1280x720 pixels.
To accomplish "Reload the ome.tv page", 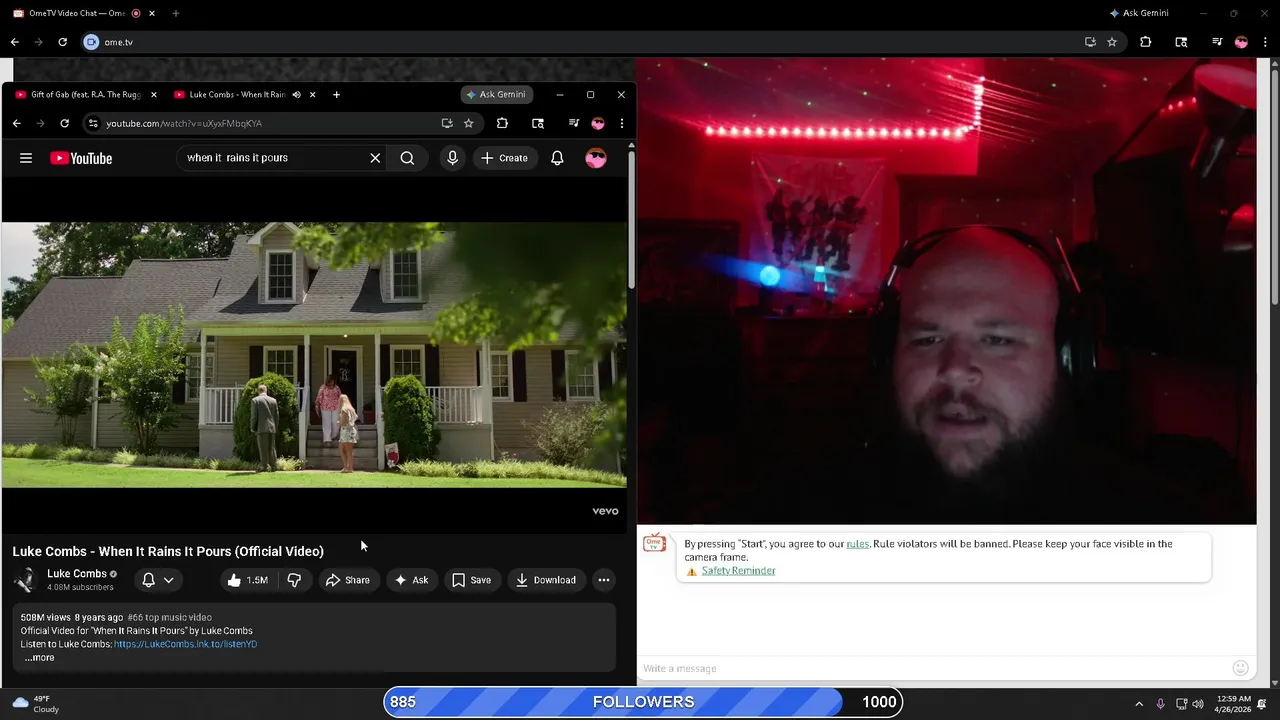I will pyautogui.click(x=62, y=42).
